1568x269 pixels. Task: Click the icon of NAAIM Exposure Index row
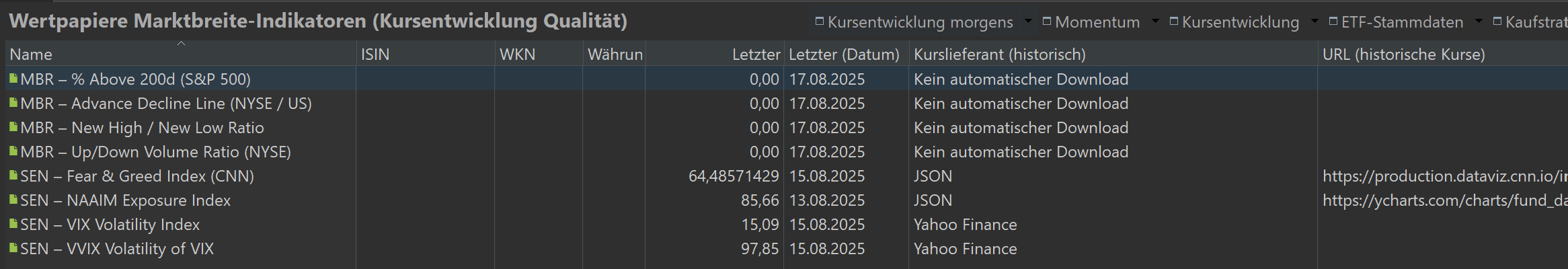tap(13, 200)
